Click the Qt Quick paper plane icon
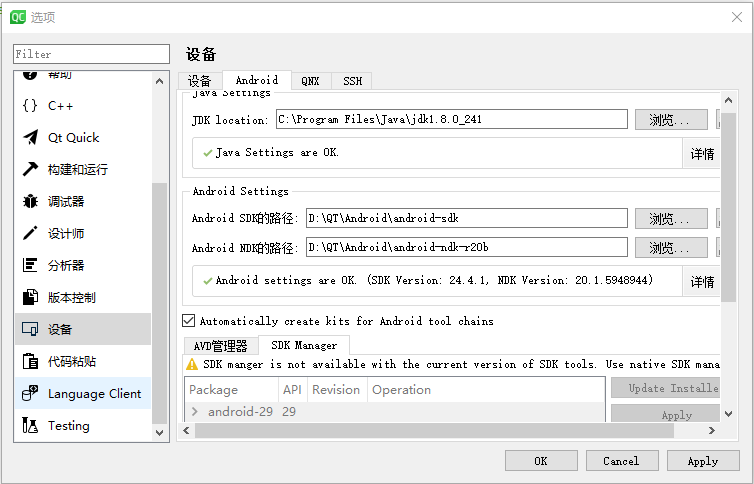 tap(30, 137)
